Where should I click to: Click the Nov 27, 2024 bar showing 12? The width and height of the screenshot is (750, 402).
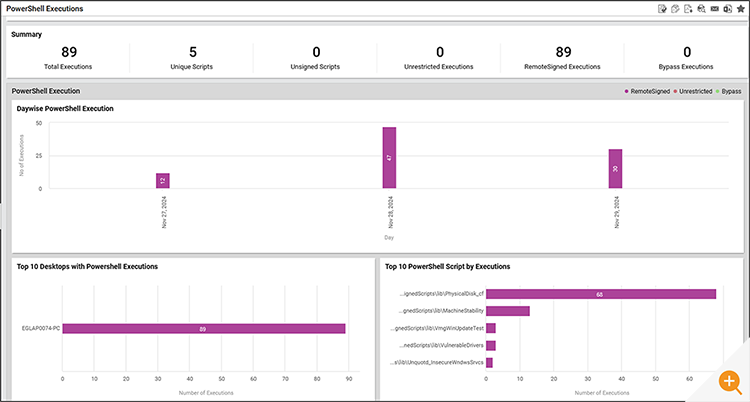(162, 180)
